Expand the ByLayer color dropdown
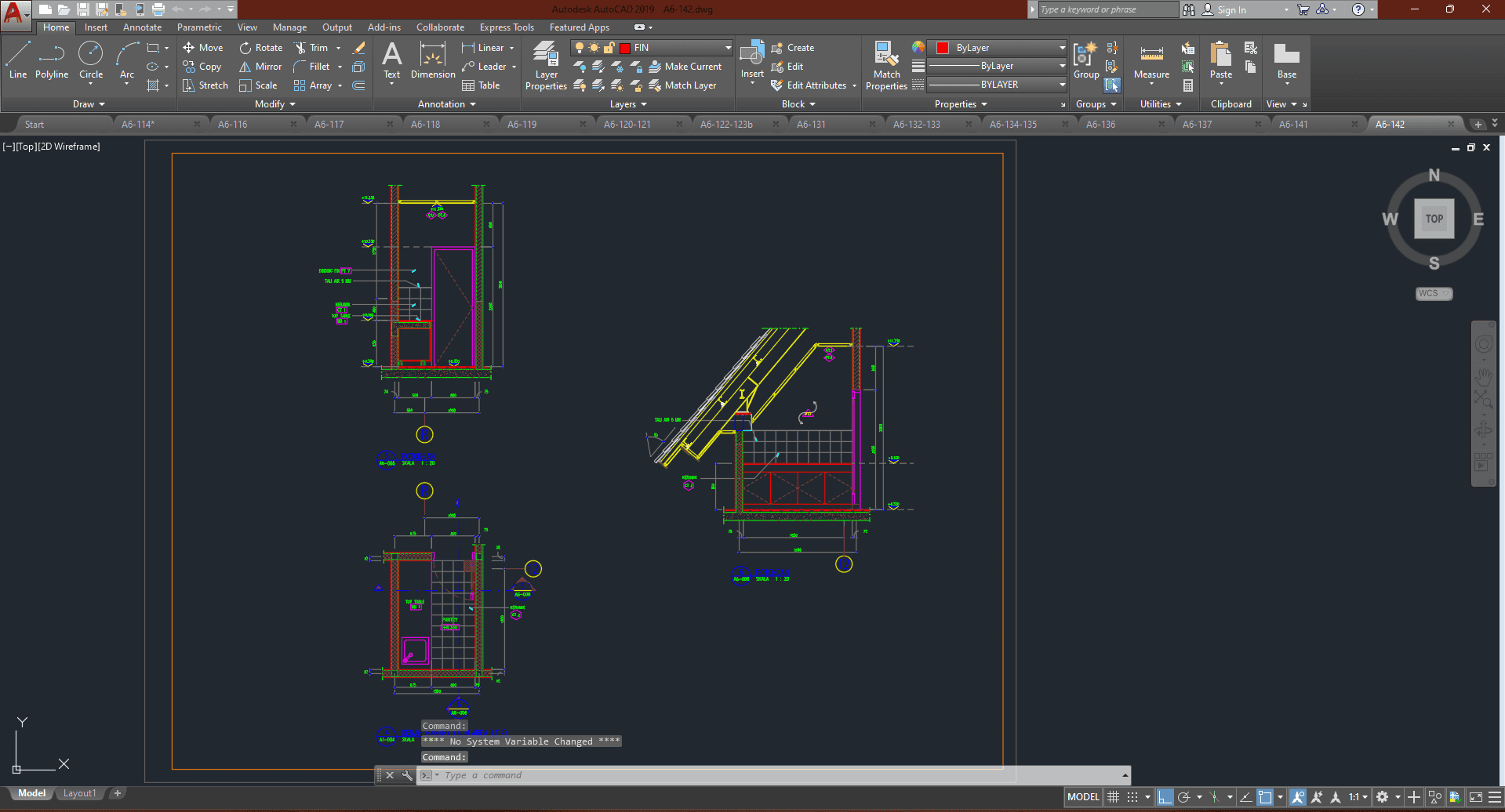Viewport: 1505px width, 812px height. click(1062, 48)
